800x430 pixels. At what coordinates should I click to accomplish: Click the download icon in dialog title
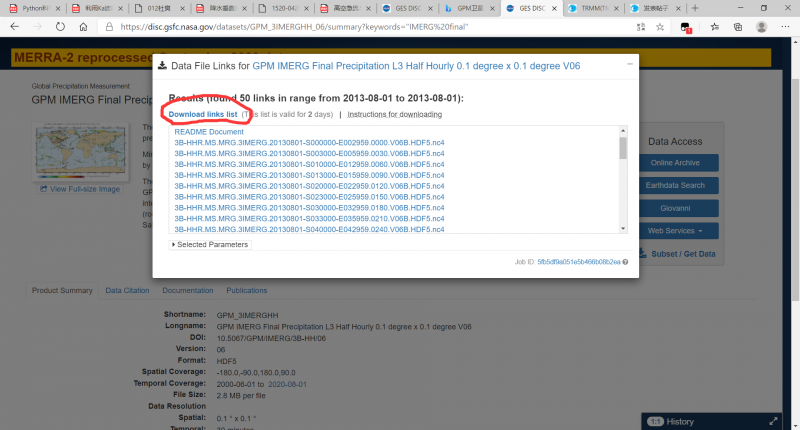pos(162,66)
